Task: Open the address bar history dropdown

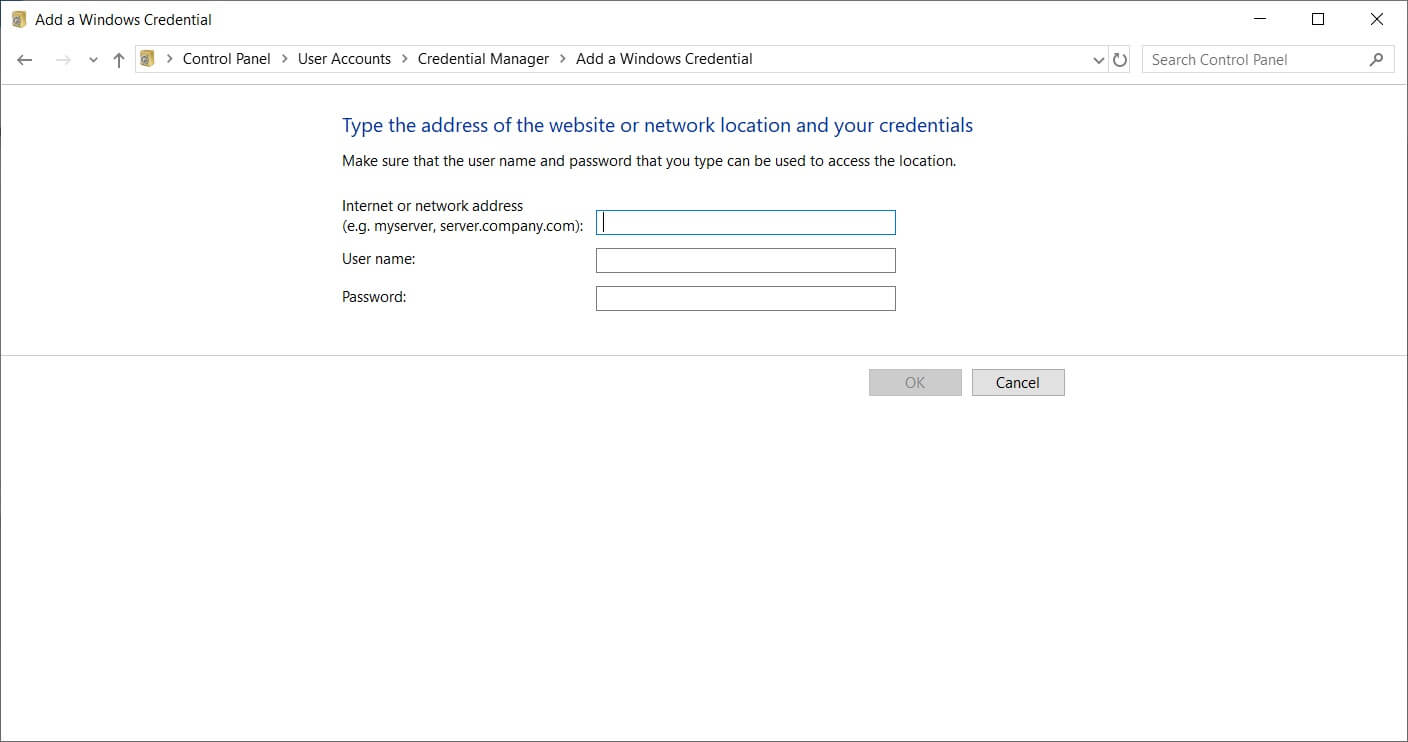Action: click(1100, 60)
